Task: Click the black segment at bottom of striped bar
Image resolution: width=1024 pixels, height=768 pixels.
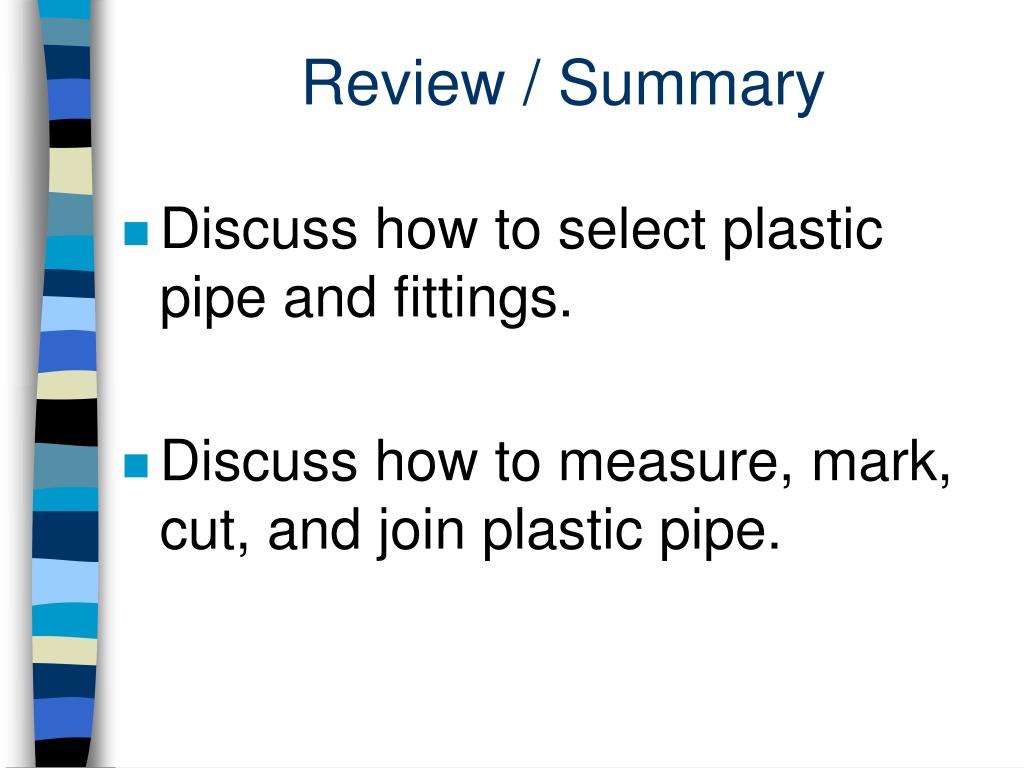Action: click(x=62, y=752)
